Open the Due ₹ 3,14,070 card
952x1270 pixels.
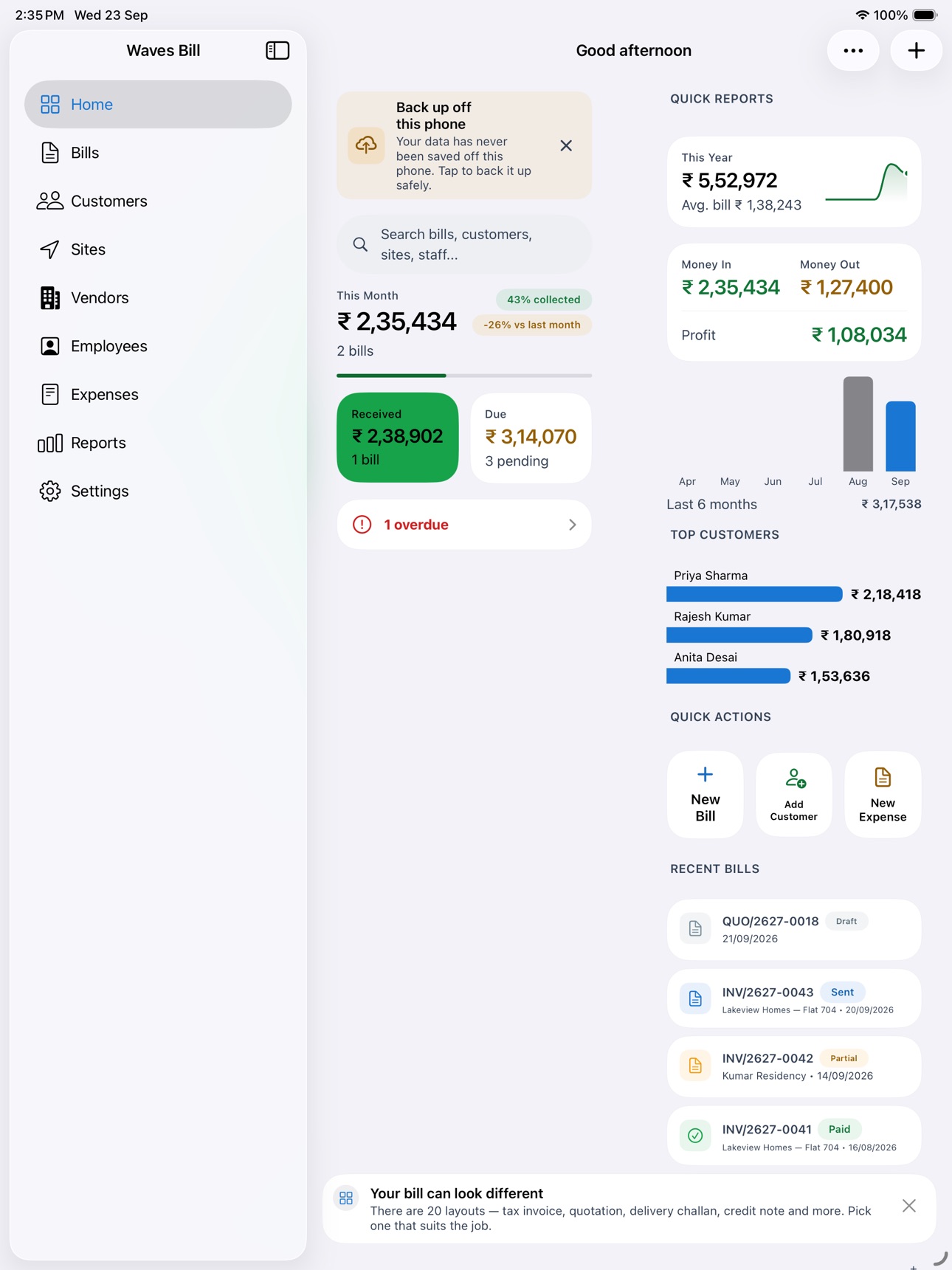pyautogui.click(x=531, y=438)
